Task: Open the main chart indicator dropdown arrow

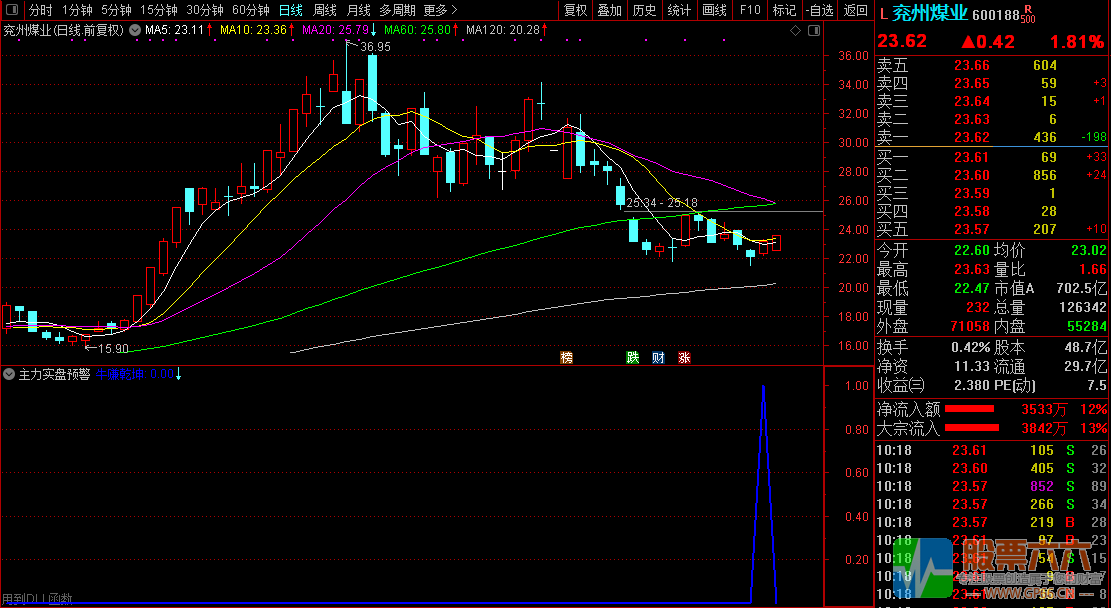Action: point(135,30)
